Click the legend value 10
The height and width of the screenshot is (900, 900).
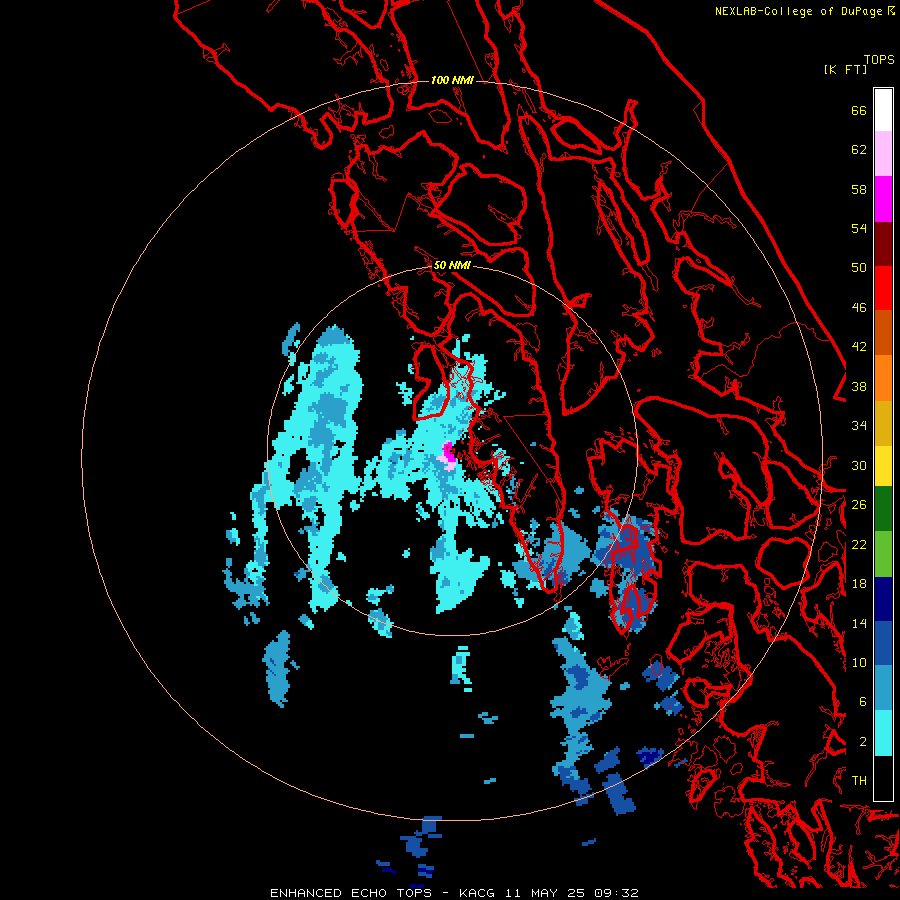(859, 662)
